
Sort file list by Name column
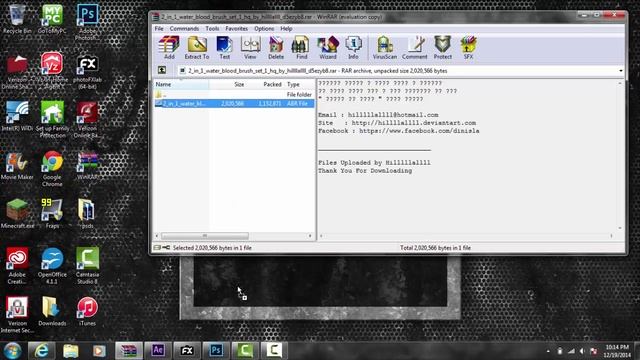(181, 84)
